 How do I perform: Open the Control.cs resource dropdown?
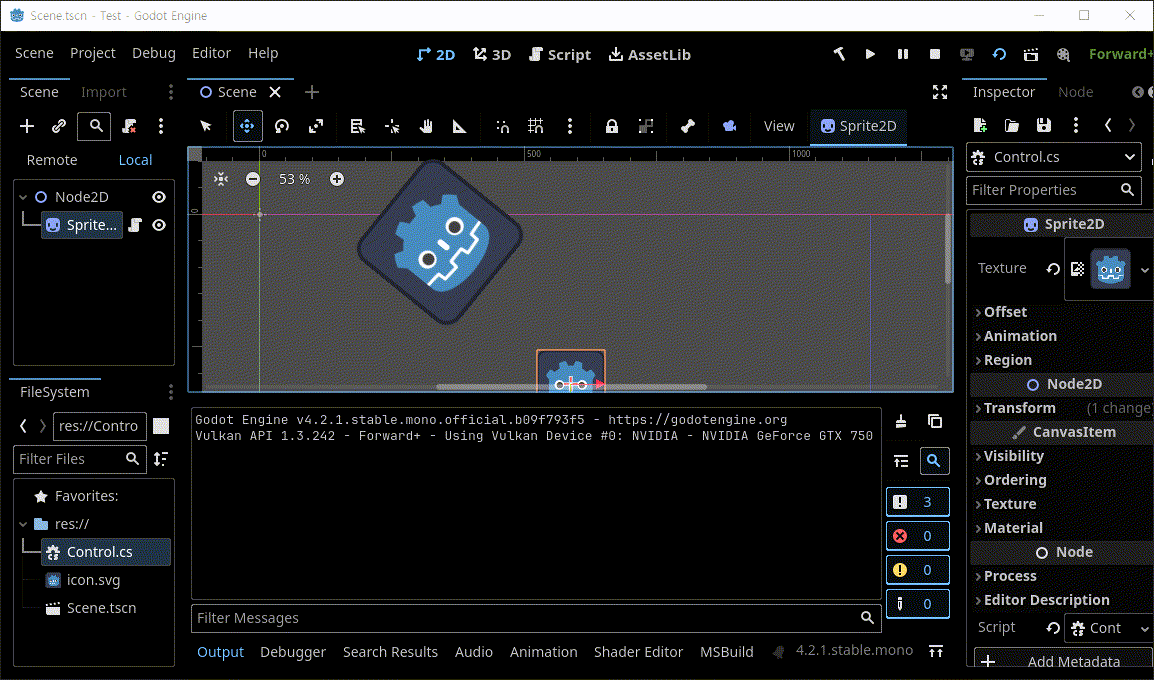coord(1054,157)
